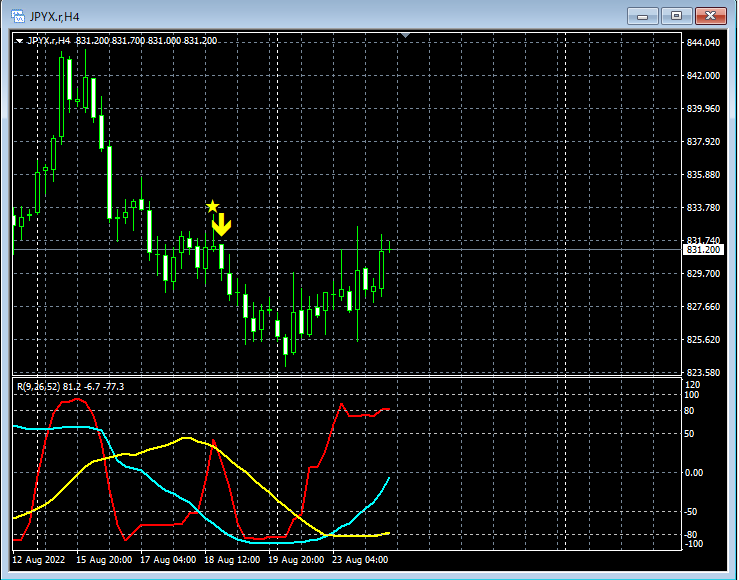Click the 12 Aug 2022 date label
Image resolution: width=739 pixels, height=580 pixels.
(39, 560)
